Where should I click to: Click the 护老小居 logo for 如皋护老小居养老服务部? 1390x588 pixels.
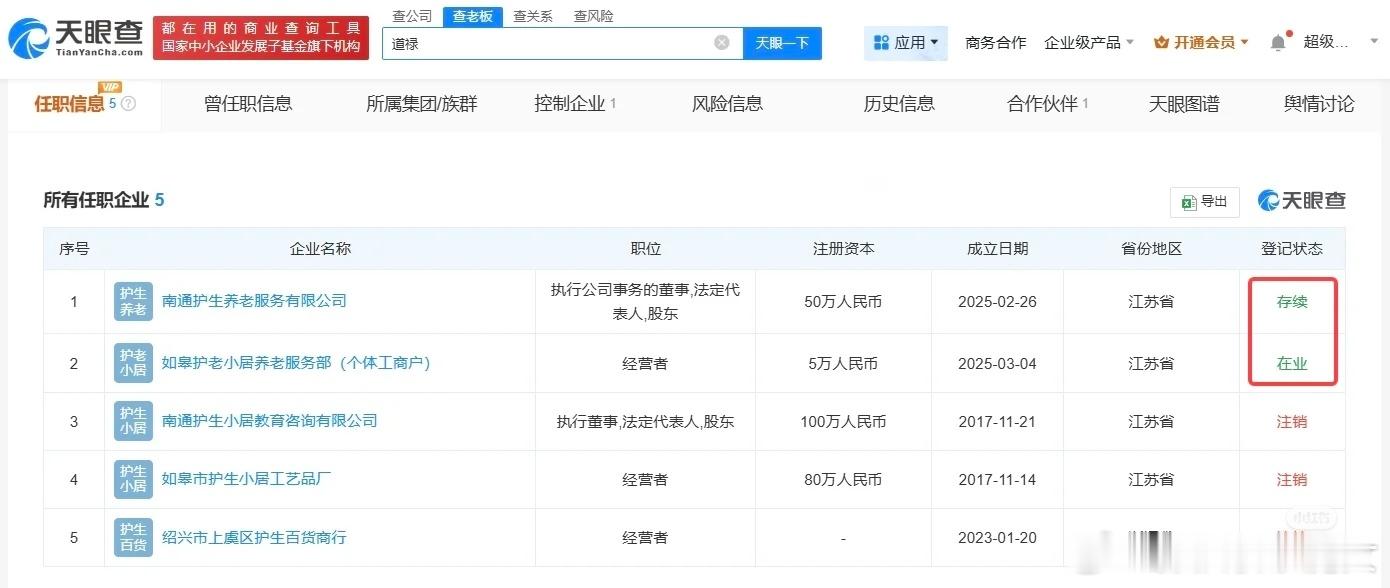point(133,363)
